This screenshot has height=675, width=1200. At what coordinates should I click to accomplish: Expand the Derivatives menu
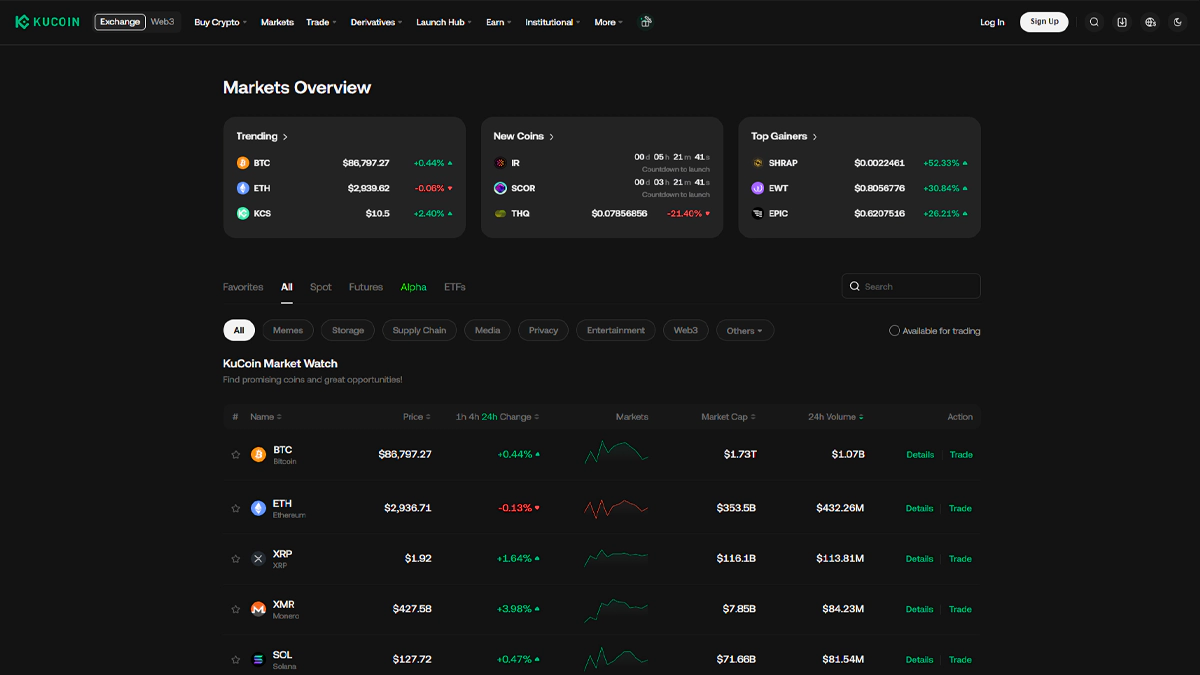point(376,22)
